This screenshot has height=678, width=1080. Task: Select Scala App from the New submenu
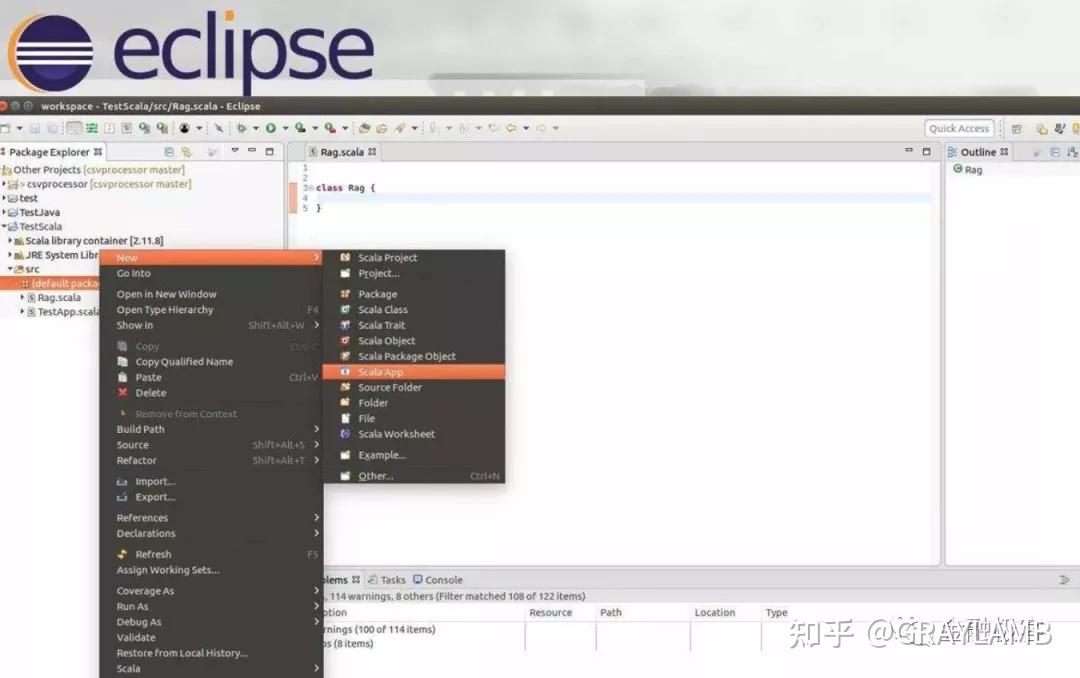click(x=380, y=371)
